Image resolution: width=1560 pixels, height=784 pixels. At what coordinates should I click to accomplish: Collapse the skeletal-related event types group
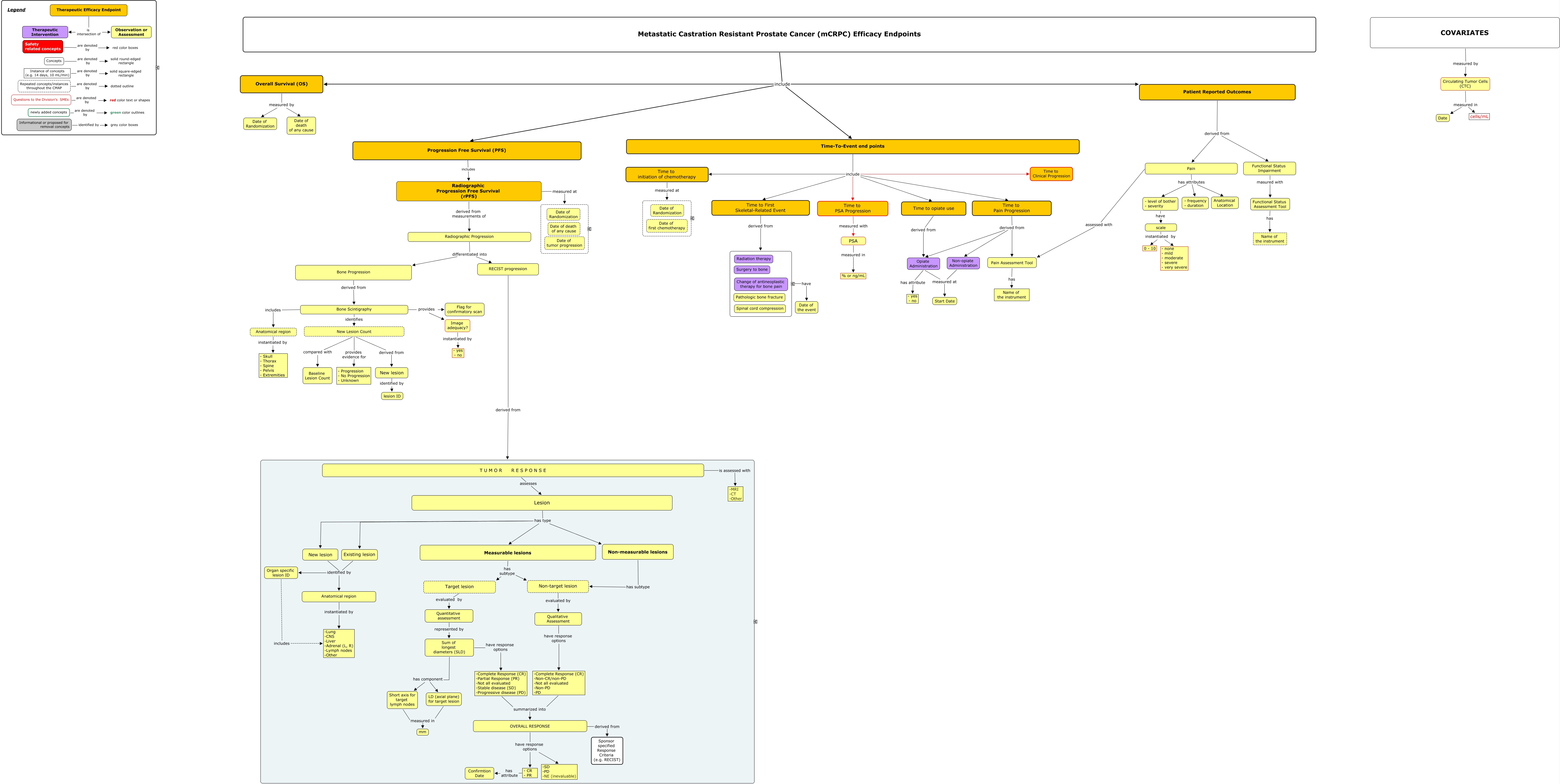coord(793,284)
